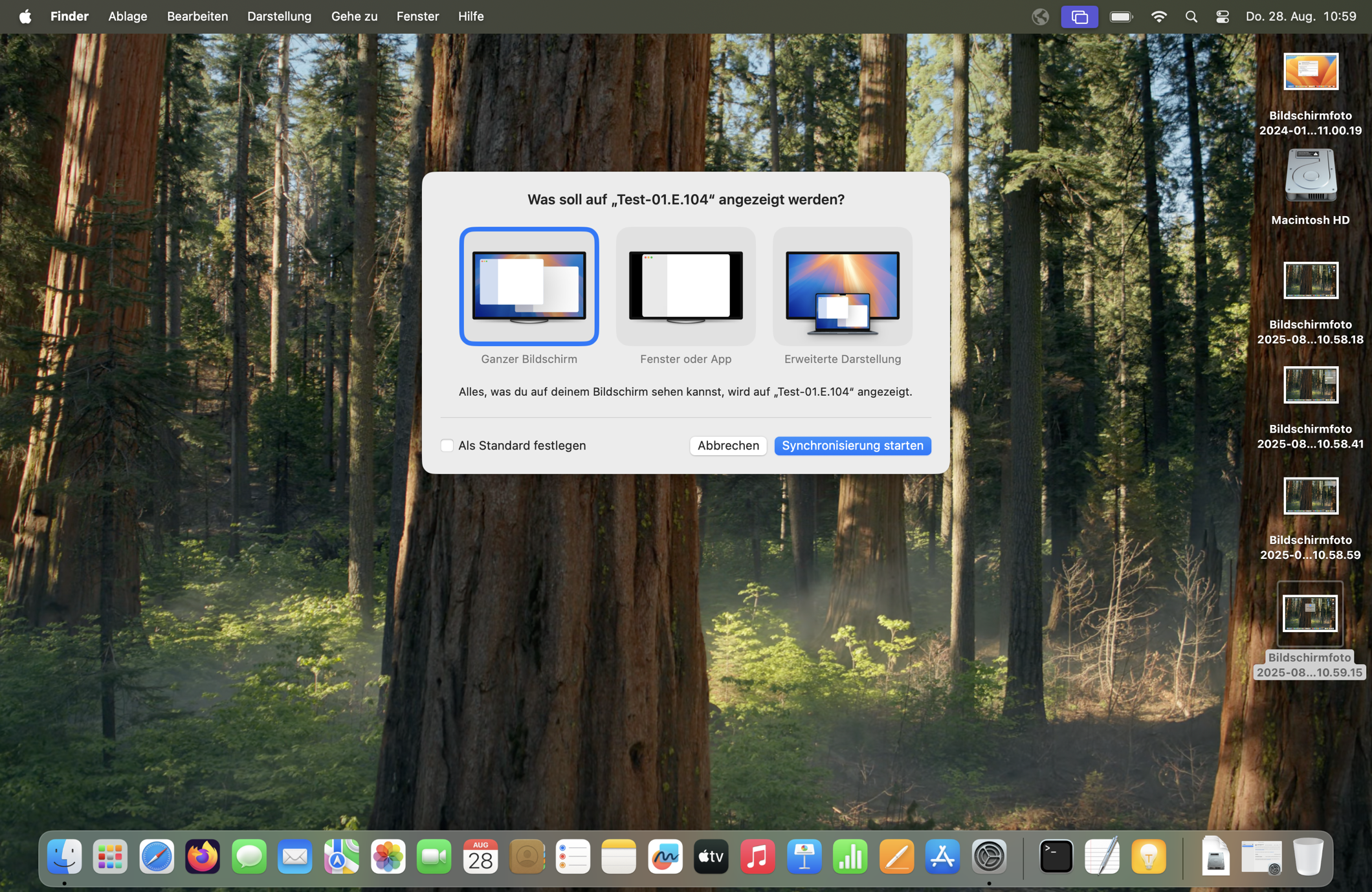This screenshot has height=892, width=1372.
Task: Click the Abbrechen button
Action: coord(727,446)
